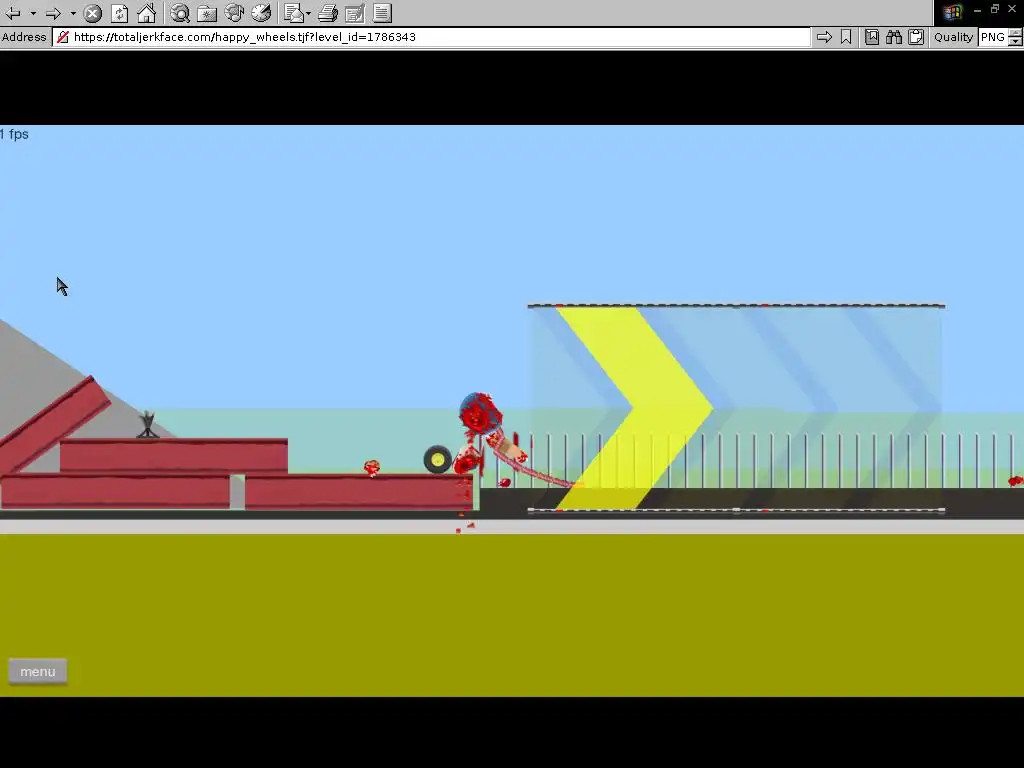Open the Back history dropdown arrow
This screenshot has height=768, width=1024.
pos(33,13)
